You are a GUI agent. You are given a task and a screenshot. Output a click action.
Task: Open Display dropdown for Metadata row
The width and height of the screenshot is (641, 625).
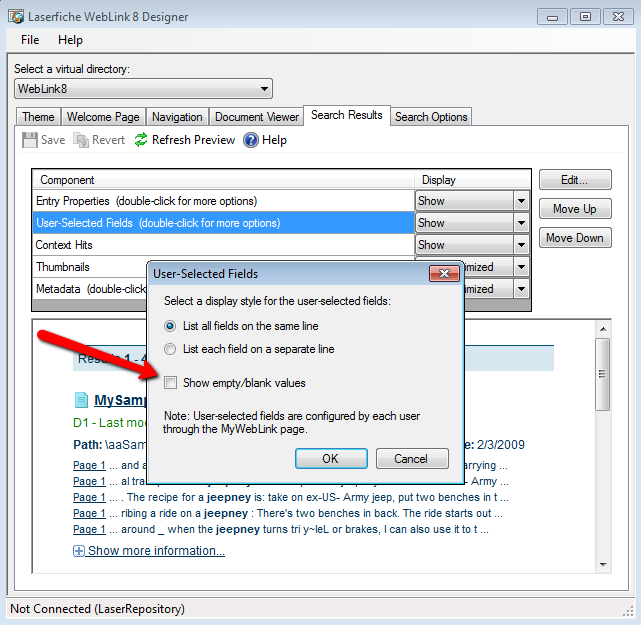click(x=521, y=289)
